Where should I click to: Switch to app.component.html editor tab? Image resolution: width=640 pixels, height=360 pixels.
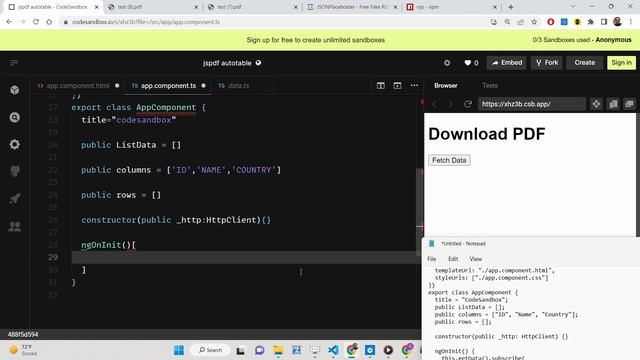point(78,86)
